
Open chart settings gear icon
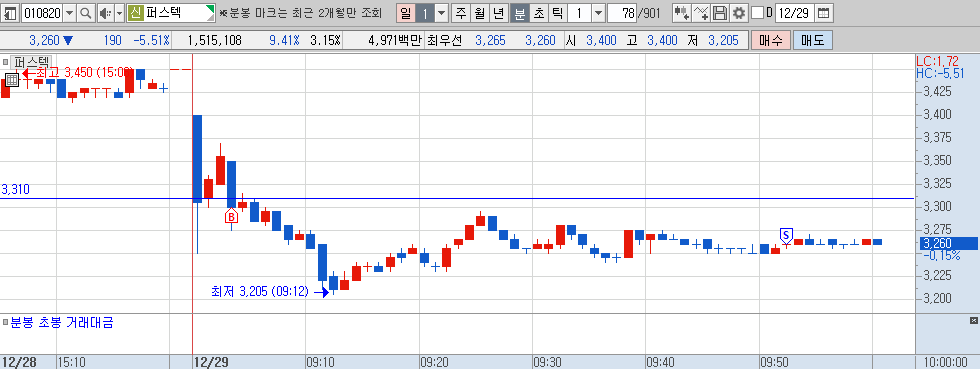[739, 13]
